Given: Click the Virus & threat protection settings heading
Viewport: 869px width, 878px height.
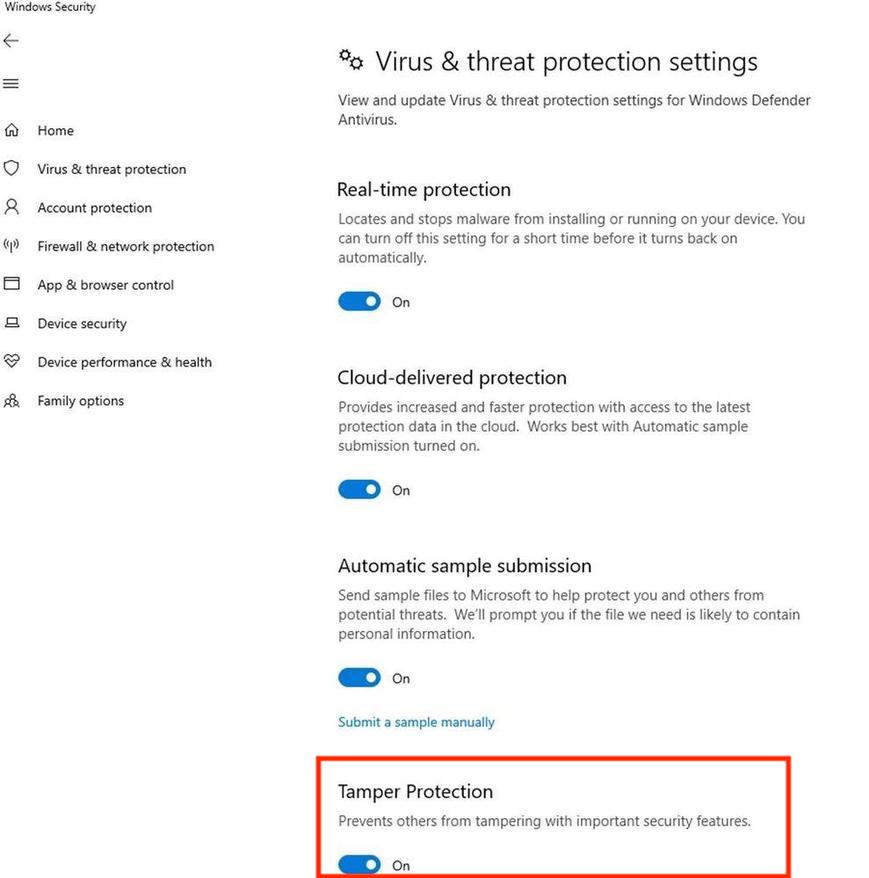Looking at the screenshot, I should 566,62.
